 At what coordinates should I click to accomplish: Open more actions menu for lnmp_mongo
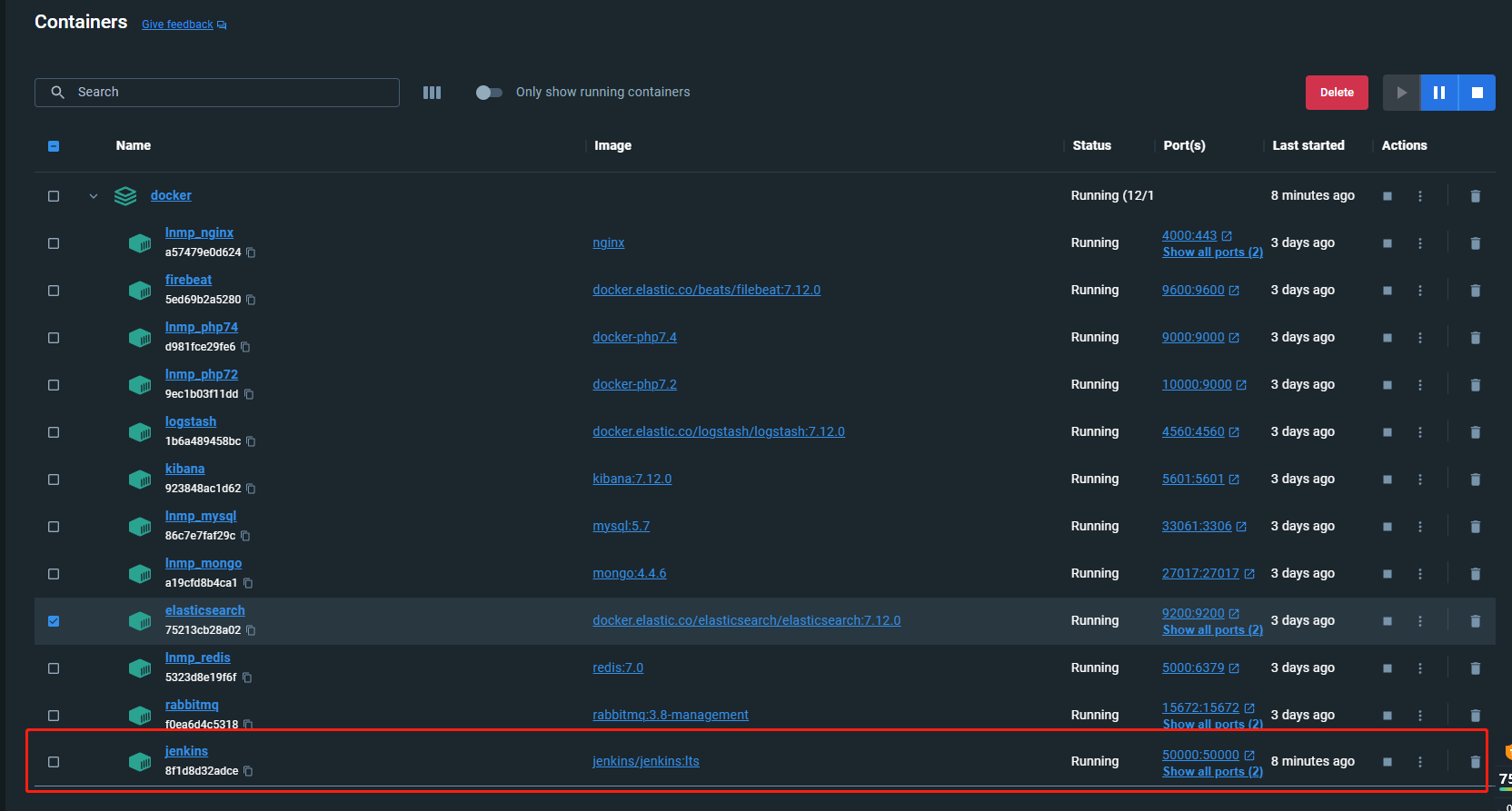point(1420,574)
